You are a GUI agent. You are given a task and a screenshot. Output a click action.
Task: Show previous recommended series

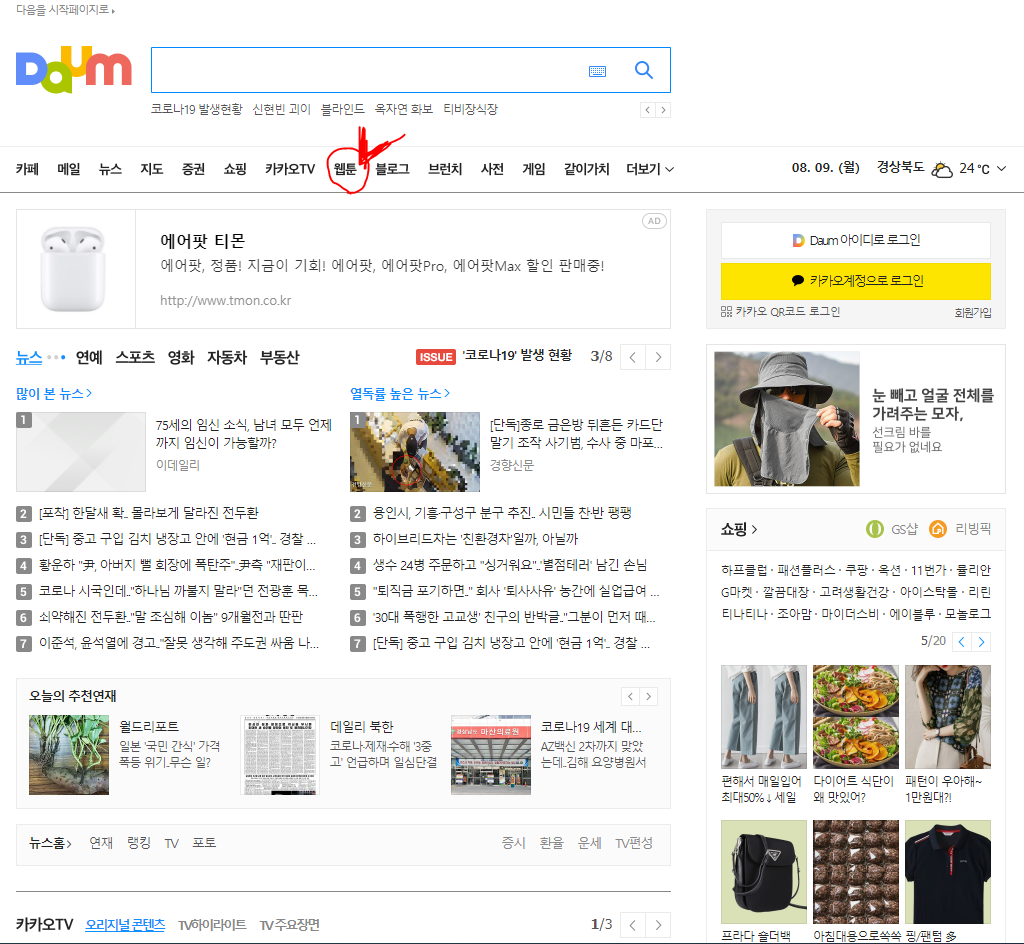click(x=630, y=697)
